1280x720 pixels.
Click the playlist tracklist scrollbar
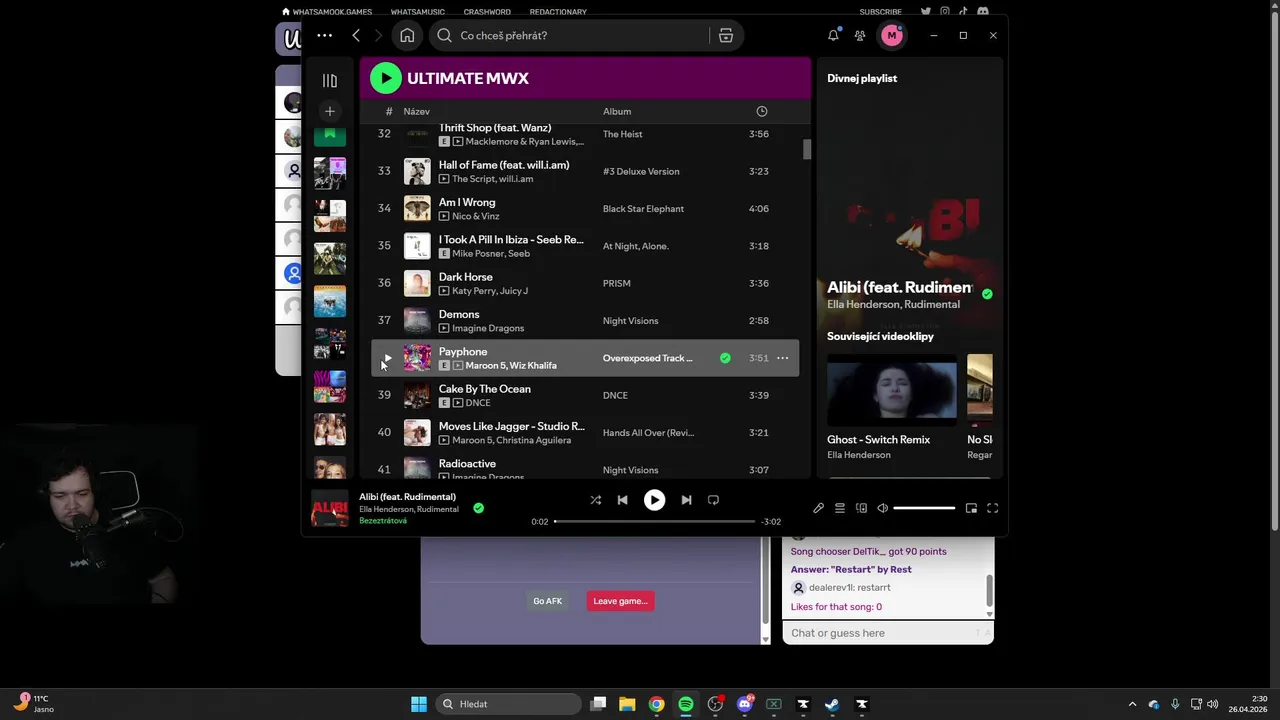pos(807,150)
